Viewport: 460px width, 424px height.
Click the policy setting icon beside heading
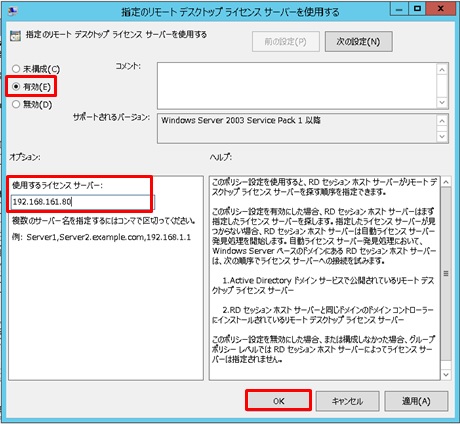(15, 36)
